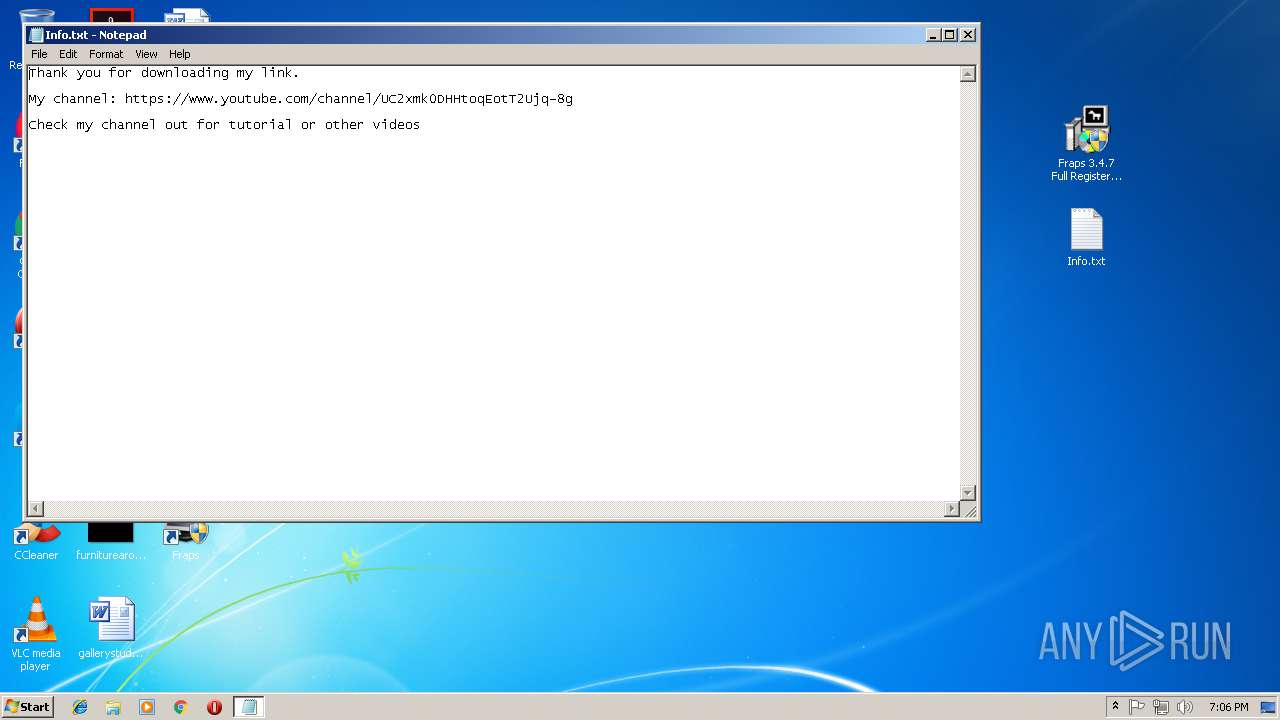1280x720 pixels.
Task: Click the vertical scrollbar up arrow
Action: (x=967, y=74)
